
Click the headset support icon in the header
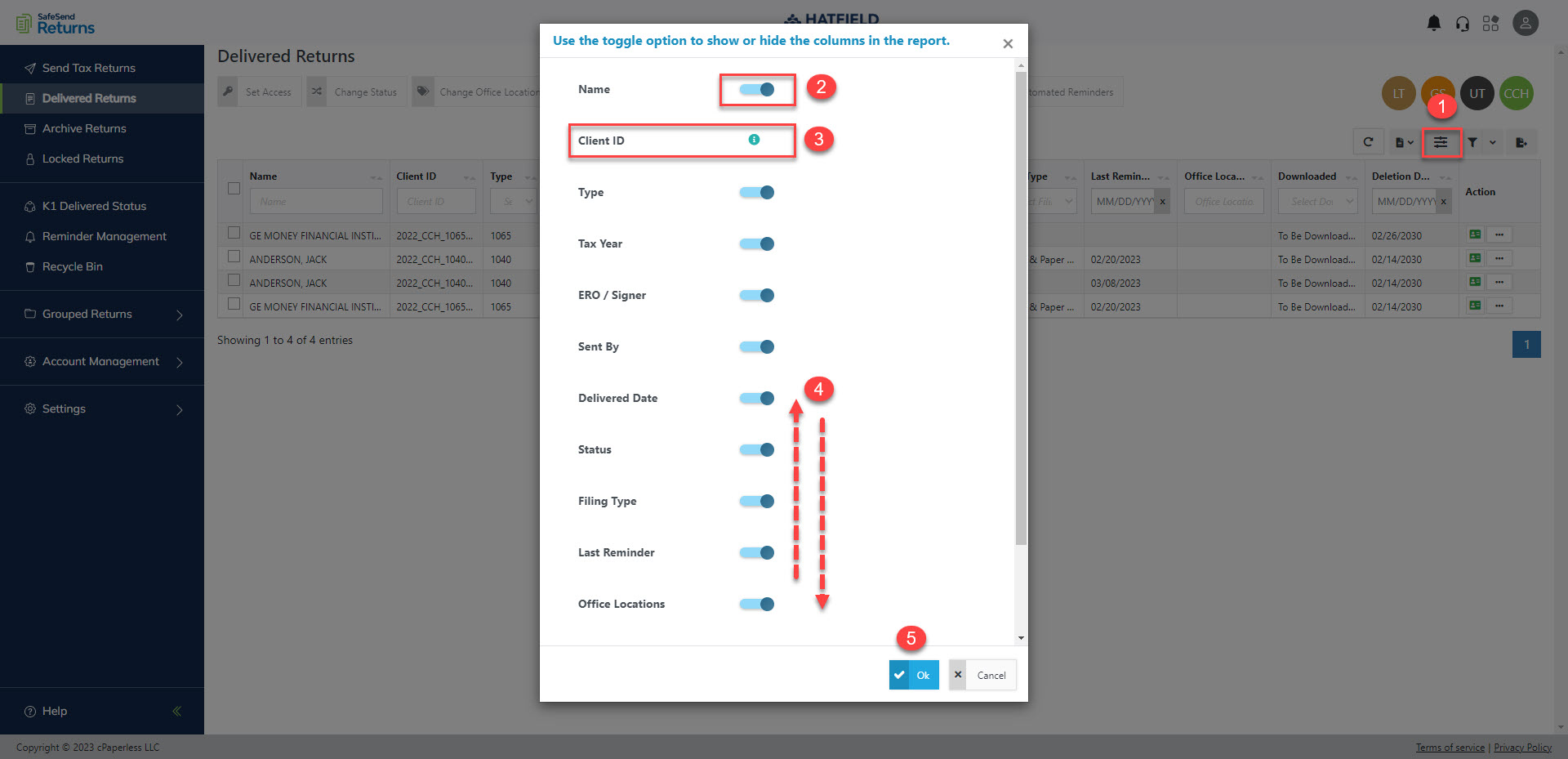click(x=1462, y=23)
